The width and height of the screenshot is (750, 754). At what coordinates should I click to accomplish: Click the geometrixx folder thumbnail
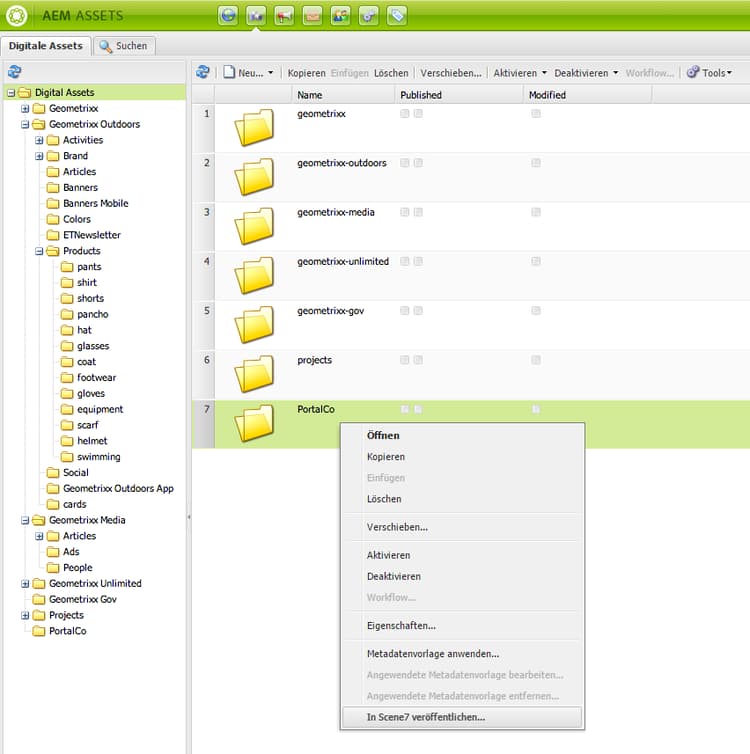pyautogui.click(x=254, y=127)
